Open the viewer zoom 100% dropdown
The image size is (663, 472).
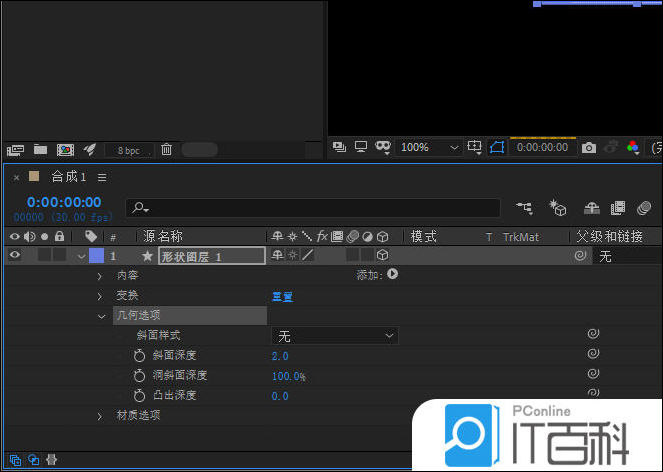pos(429,147)
